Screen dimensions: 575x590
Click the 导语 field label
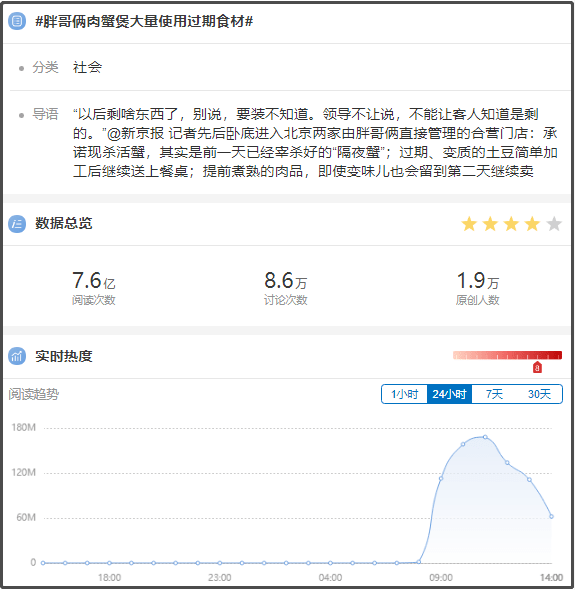point(45,114)
